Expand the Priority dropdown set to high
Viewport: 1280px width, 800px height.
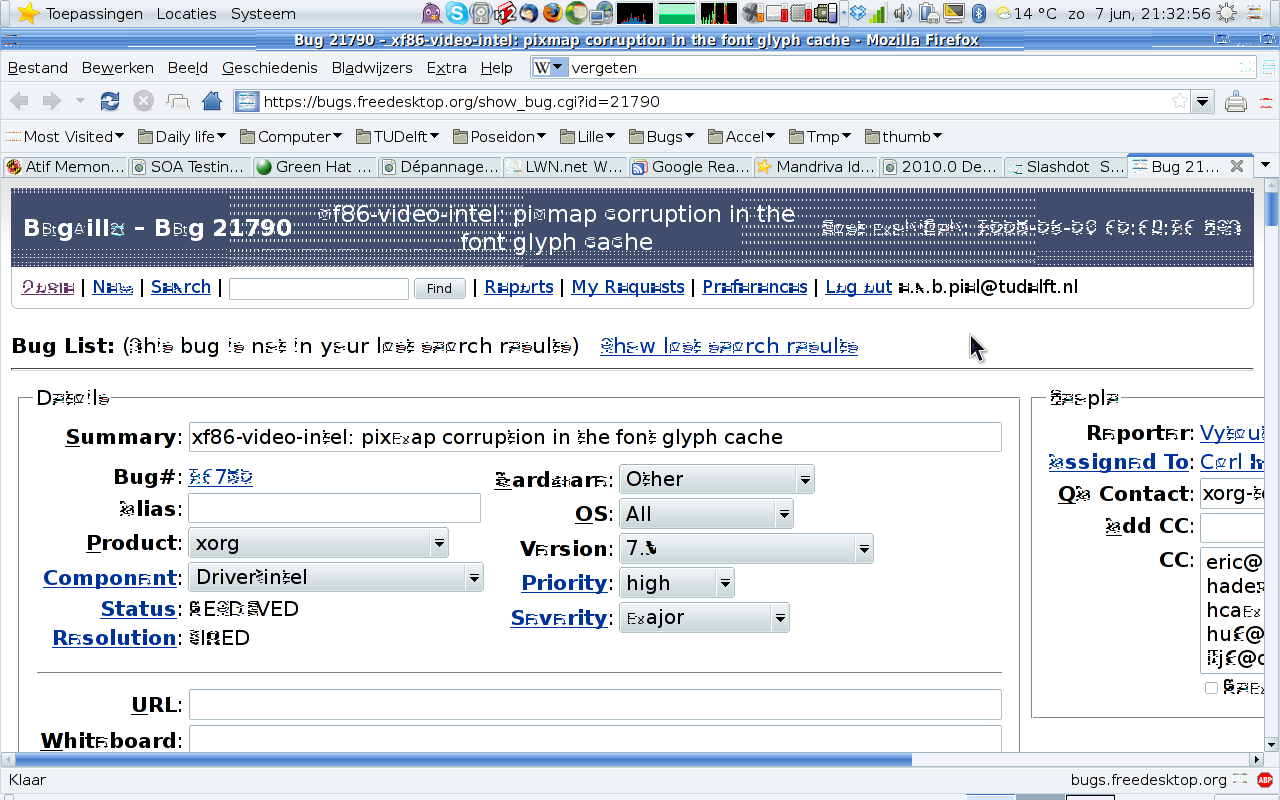tap(676, 583)
